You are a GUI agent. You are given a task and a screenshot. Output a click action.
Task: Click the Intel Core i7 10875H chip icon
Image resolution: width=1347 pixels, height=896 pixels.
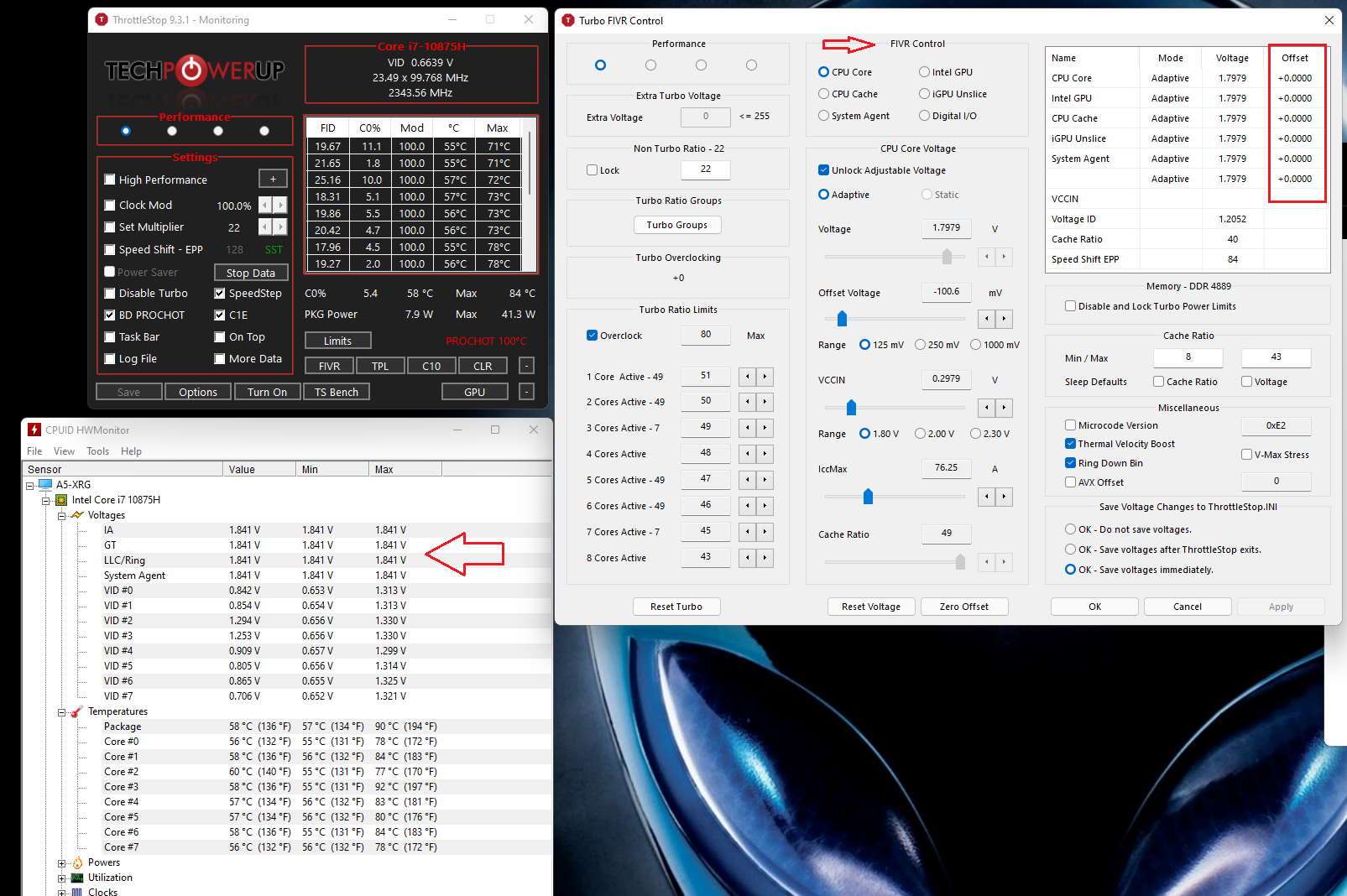pos(61,499)
